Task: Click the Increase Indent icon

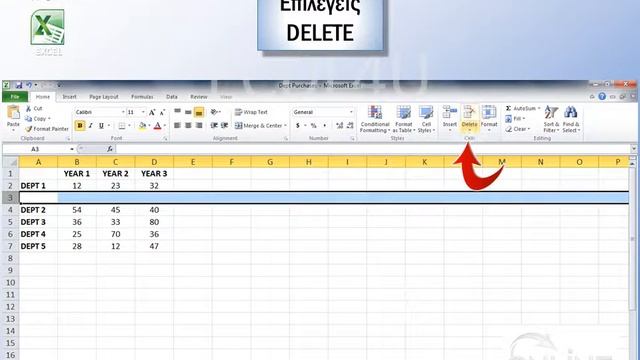Action: tap(224, 126)
